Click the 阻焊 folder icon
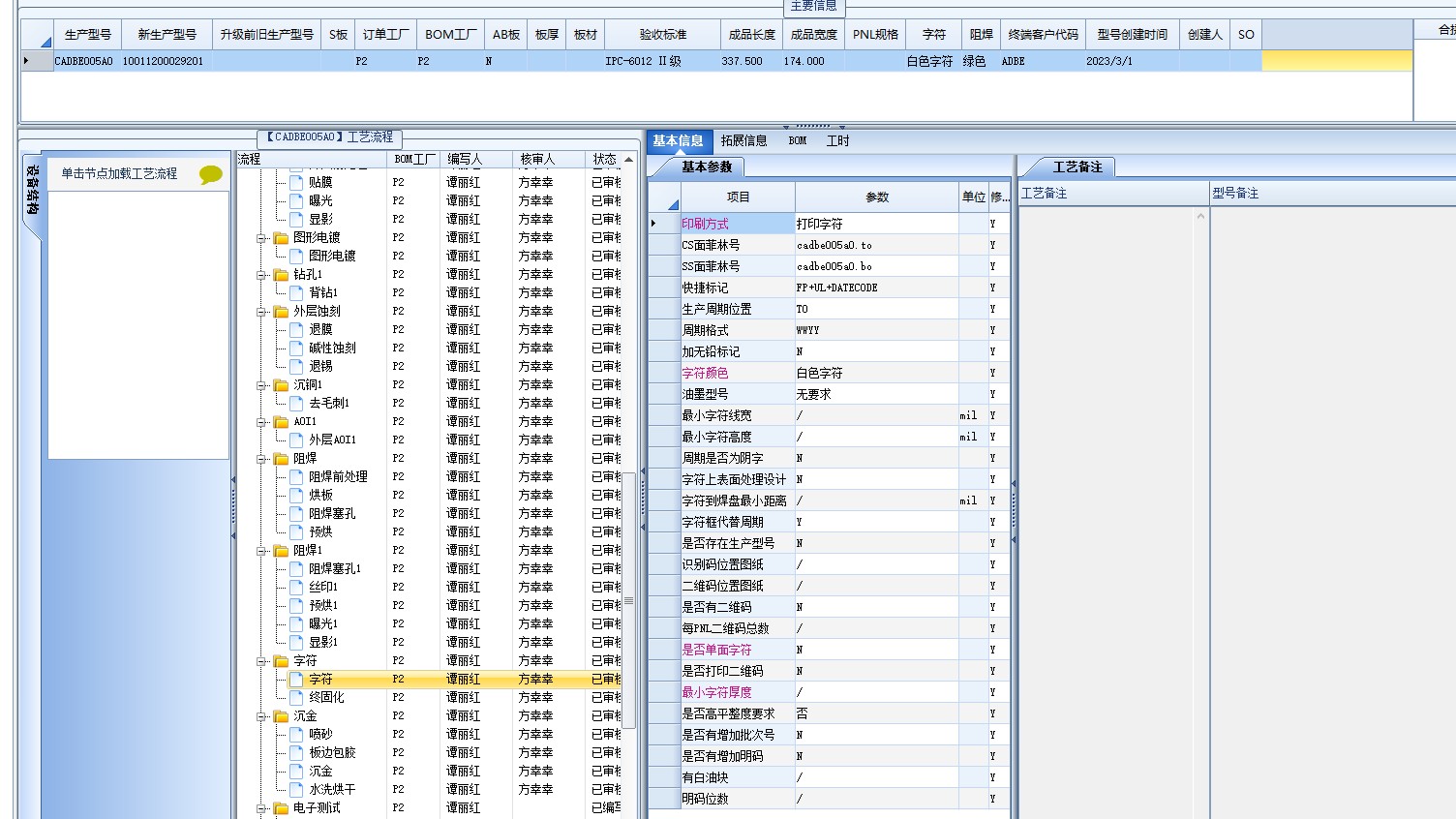 click(x=281, y=459)
